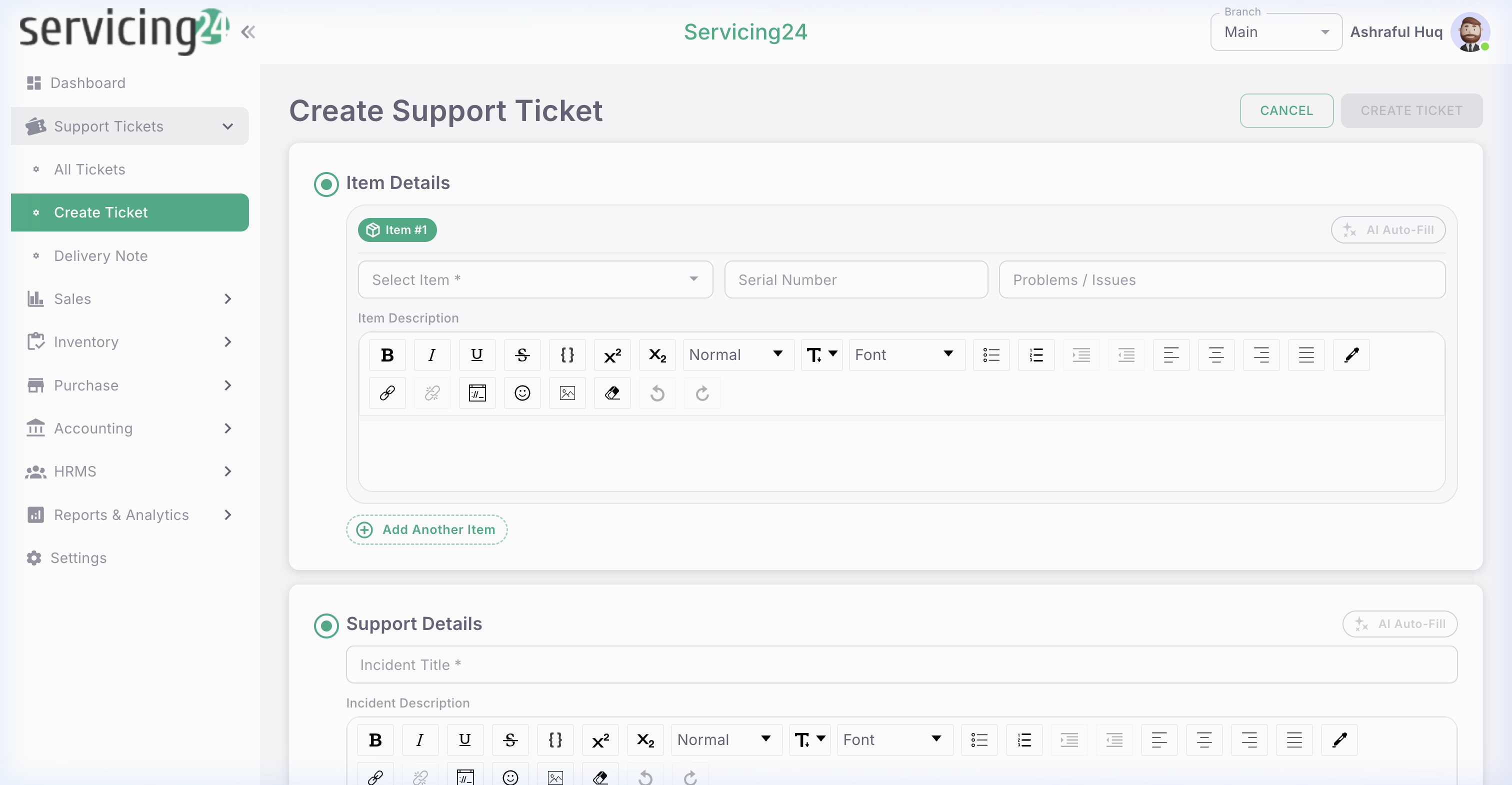Open font size dropdown in Item Description
1512x785 pixels.
click(821, 354)
